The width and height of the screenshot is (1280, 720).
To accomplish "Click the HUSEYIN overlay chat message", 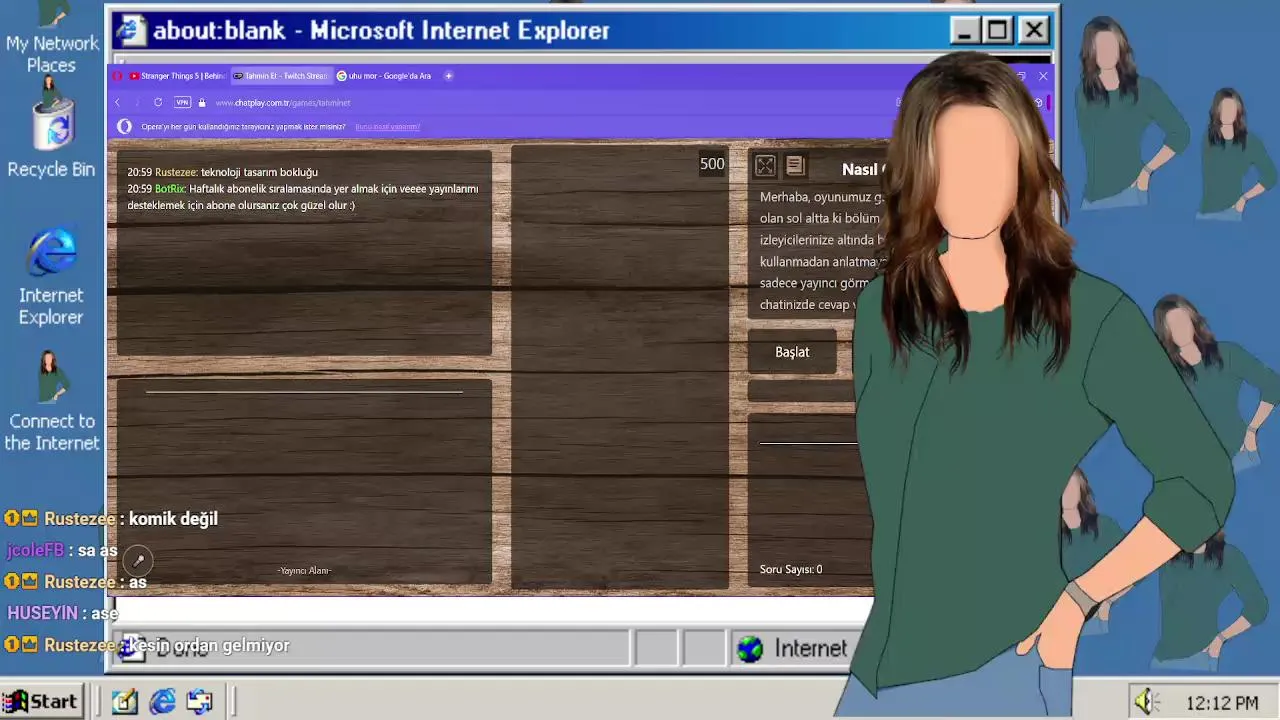I will point(62,613).
